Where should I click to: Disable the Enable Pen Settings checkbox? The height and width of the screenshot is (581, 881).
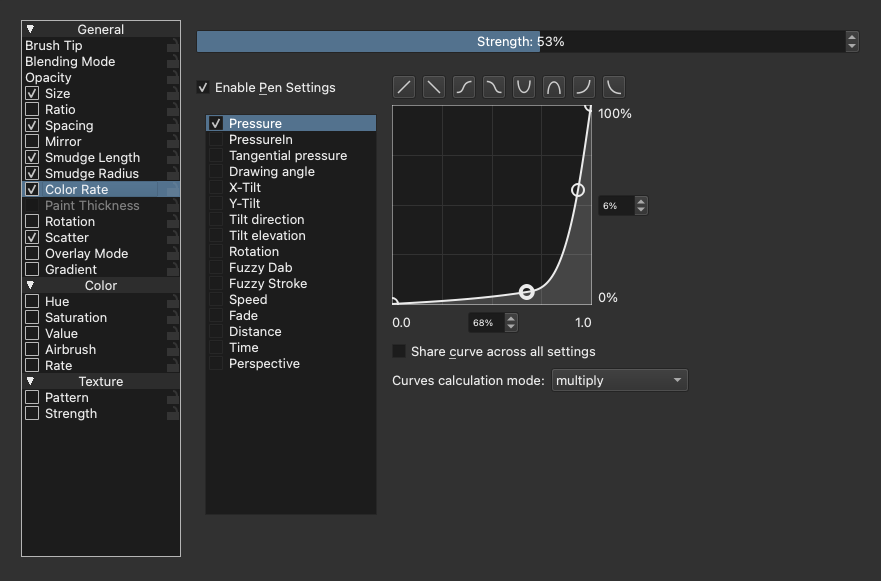[204, 88]
